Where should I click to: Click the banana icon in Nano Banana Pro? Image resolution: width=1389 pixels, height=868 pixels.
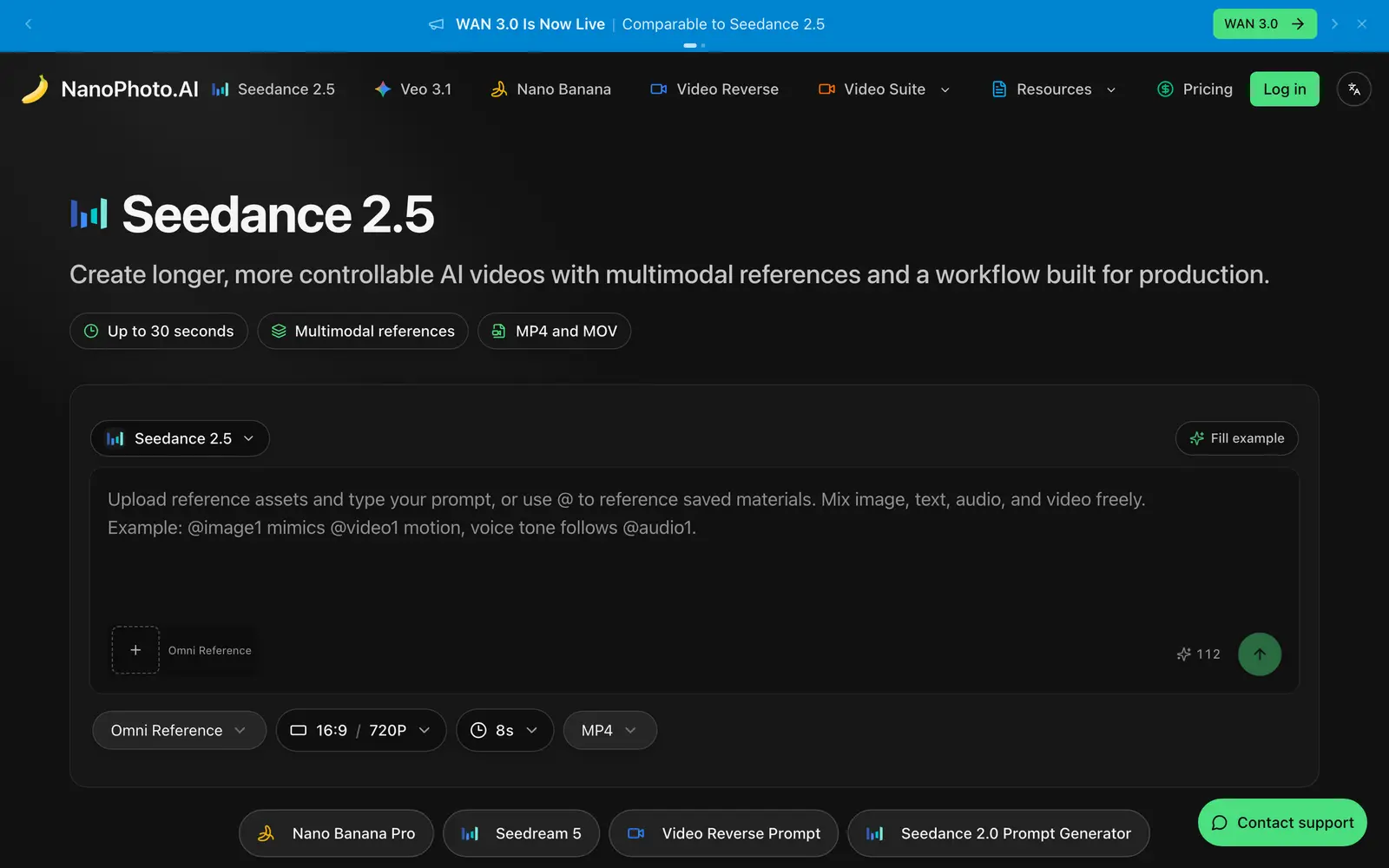coord(267,833)
